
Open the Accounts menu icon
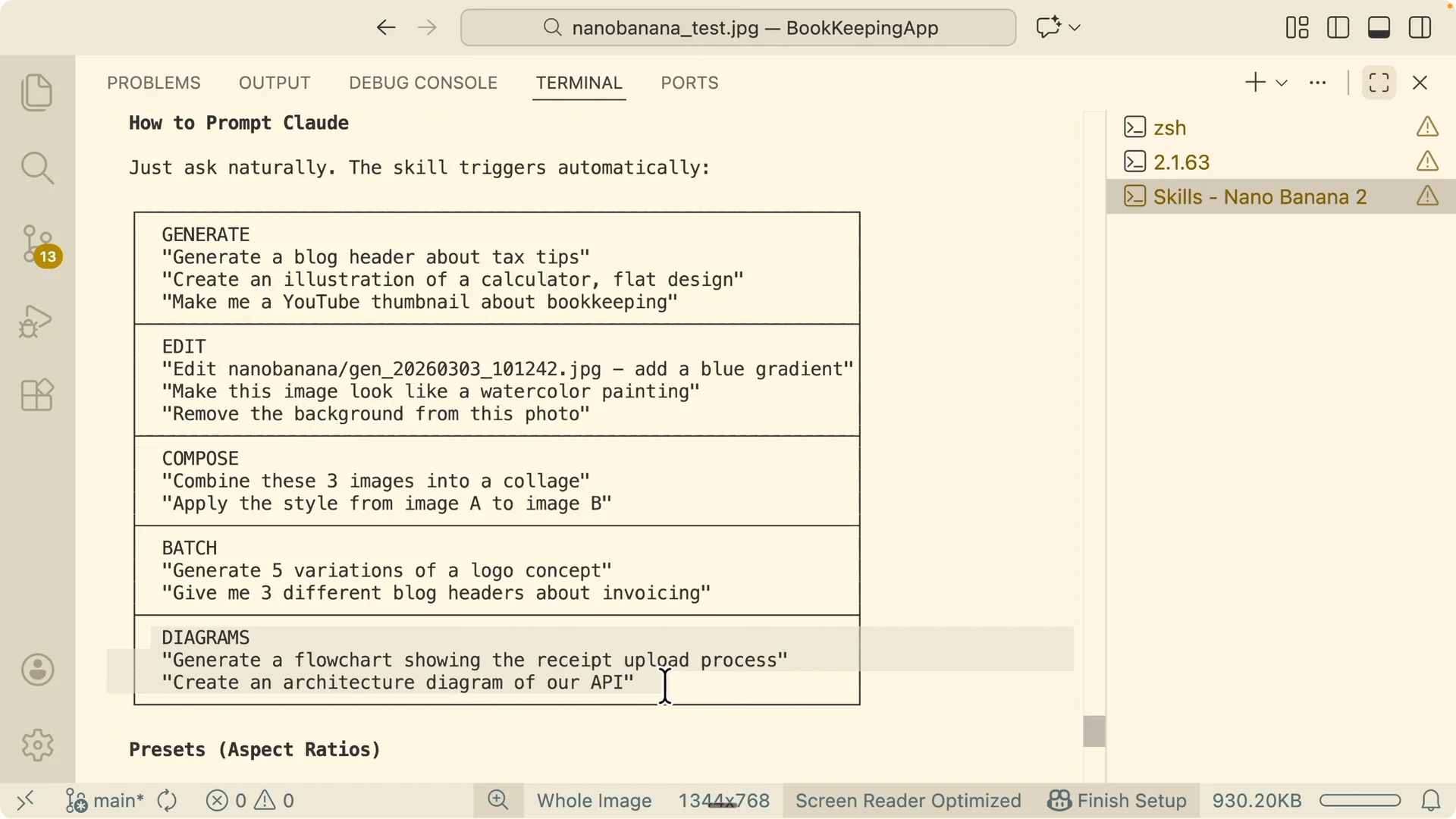(37, 670)
